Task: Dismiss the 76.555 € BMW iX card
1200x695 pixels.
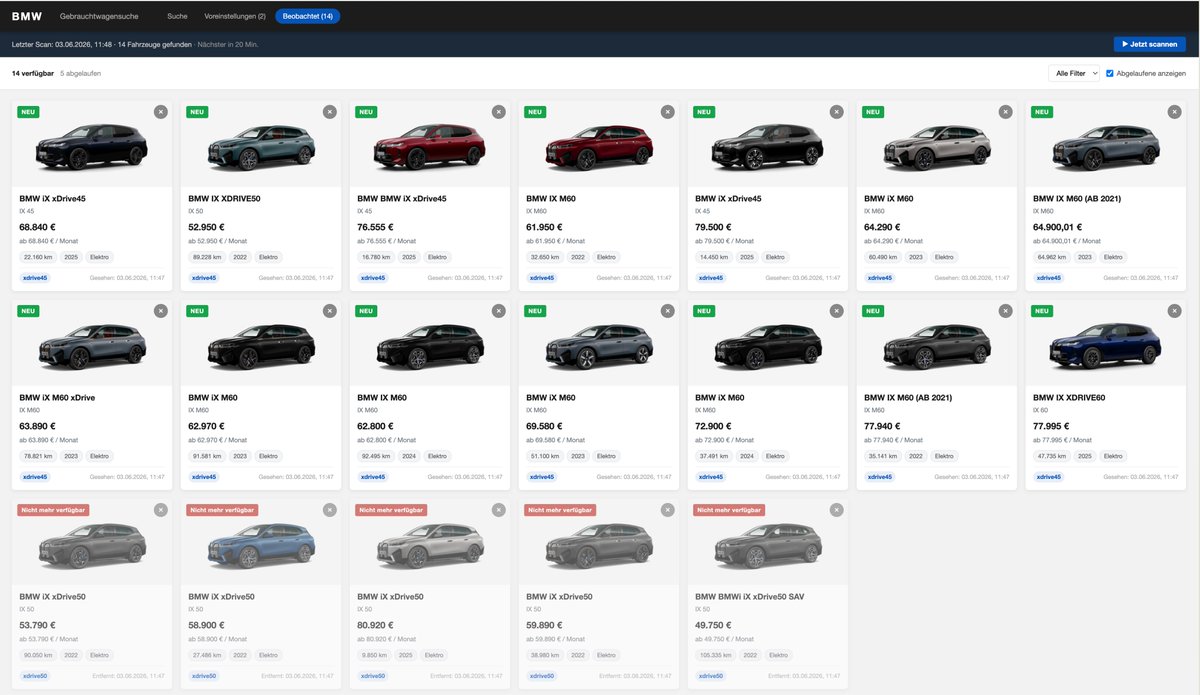Action: pos(498,112)
